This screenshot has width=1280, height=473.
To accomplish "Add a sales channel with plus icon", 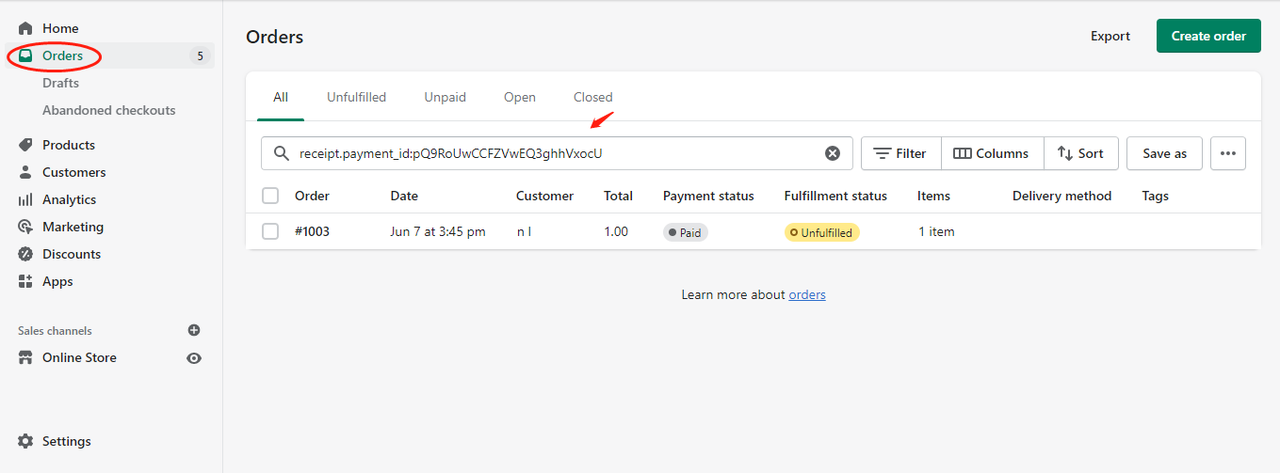I will [194, 330].
